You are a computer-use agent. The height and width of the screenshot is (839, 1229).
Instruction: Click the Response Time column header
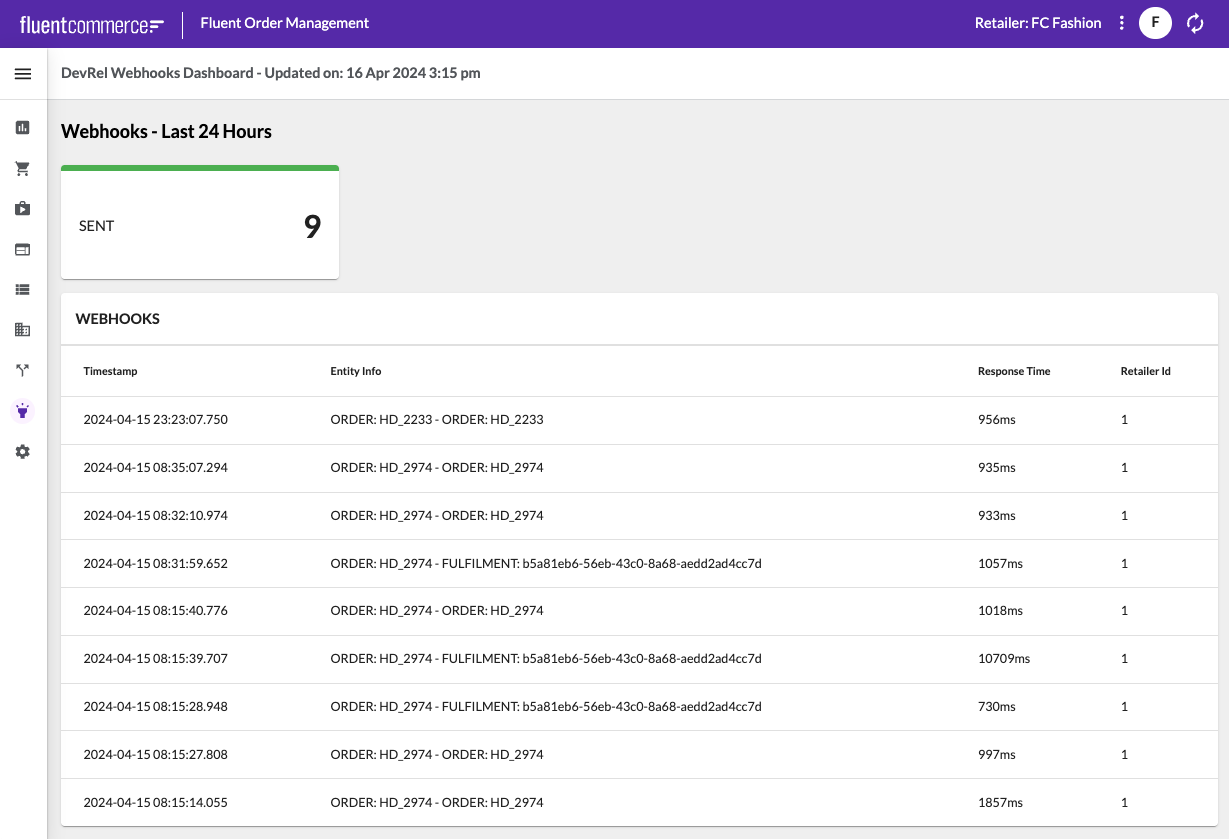click(x=1013, y=371)
